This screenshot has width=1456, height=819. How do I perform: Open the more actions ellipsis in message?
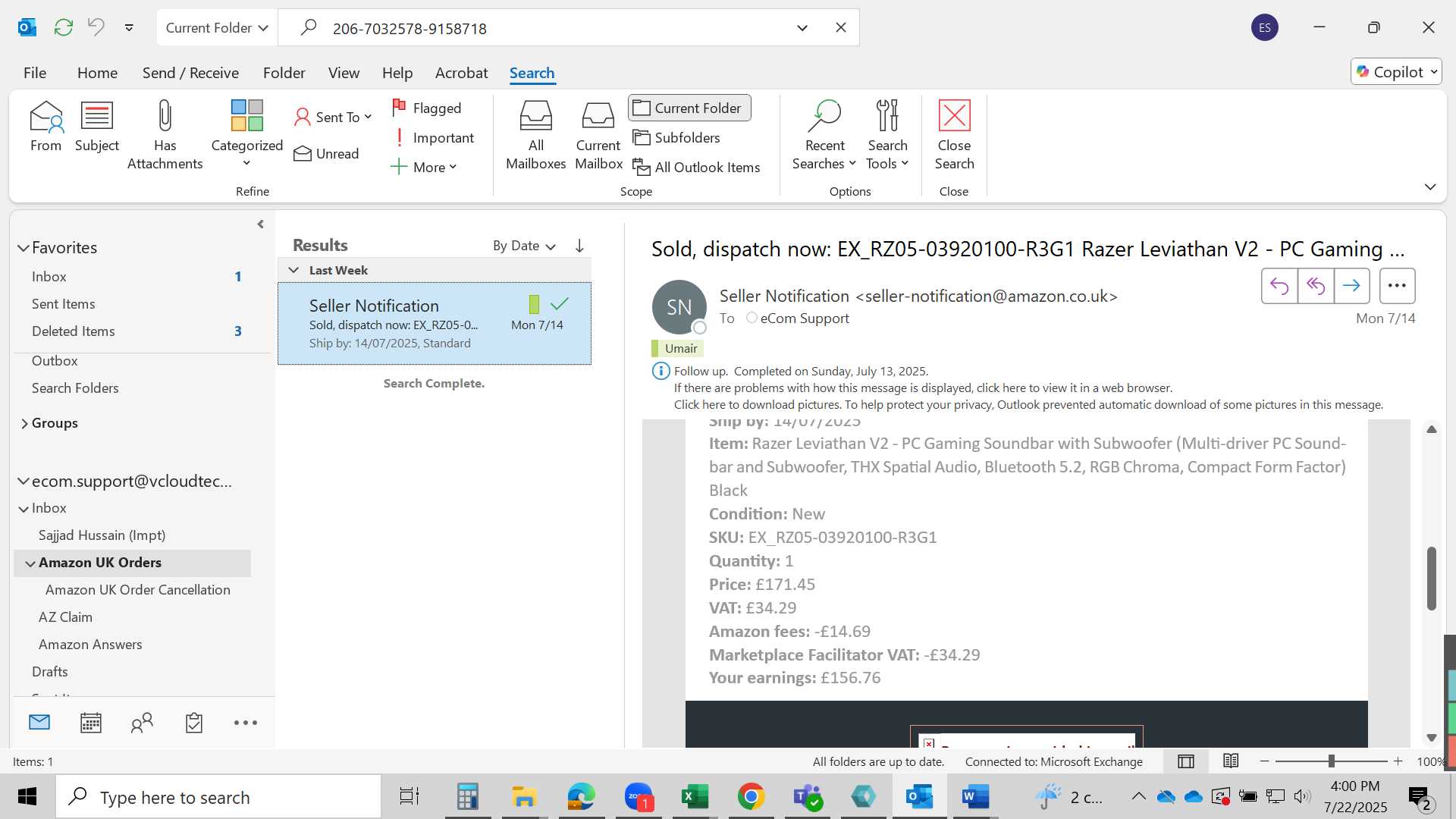(x=1397, y=286)
